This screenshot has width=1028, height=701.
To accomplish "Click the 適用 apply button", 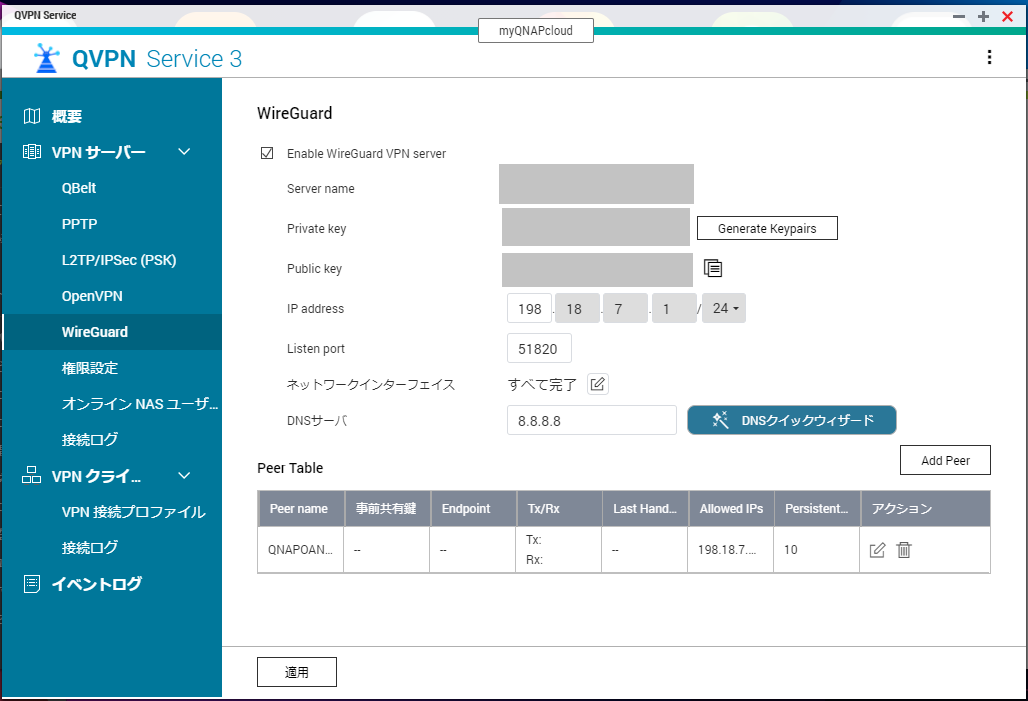I will [x=297, y=672].
